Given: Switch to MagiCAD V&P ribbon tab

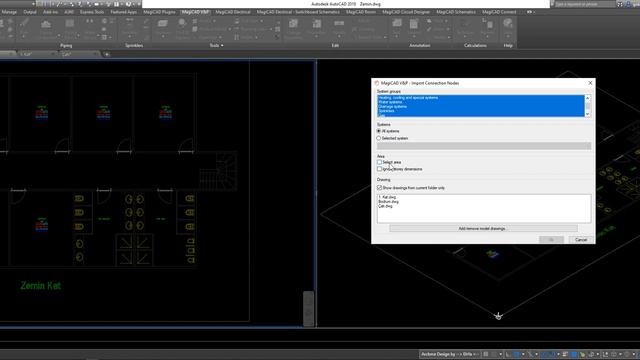Looking at the screenshot, I should click(196, 12).
